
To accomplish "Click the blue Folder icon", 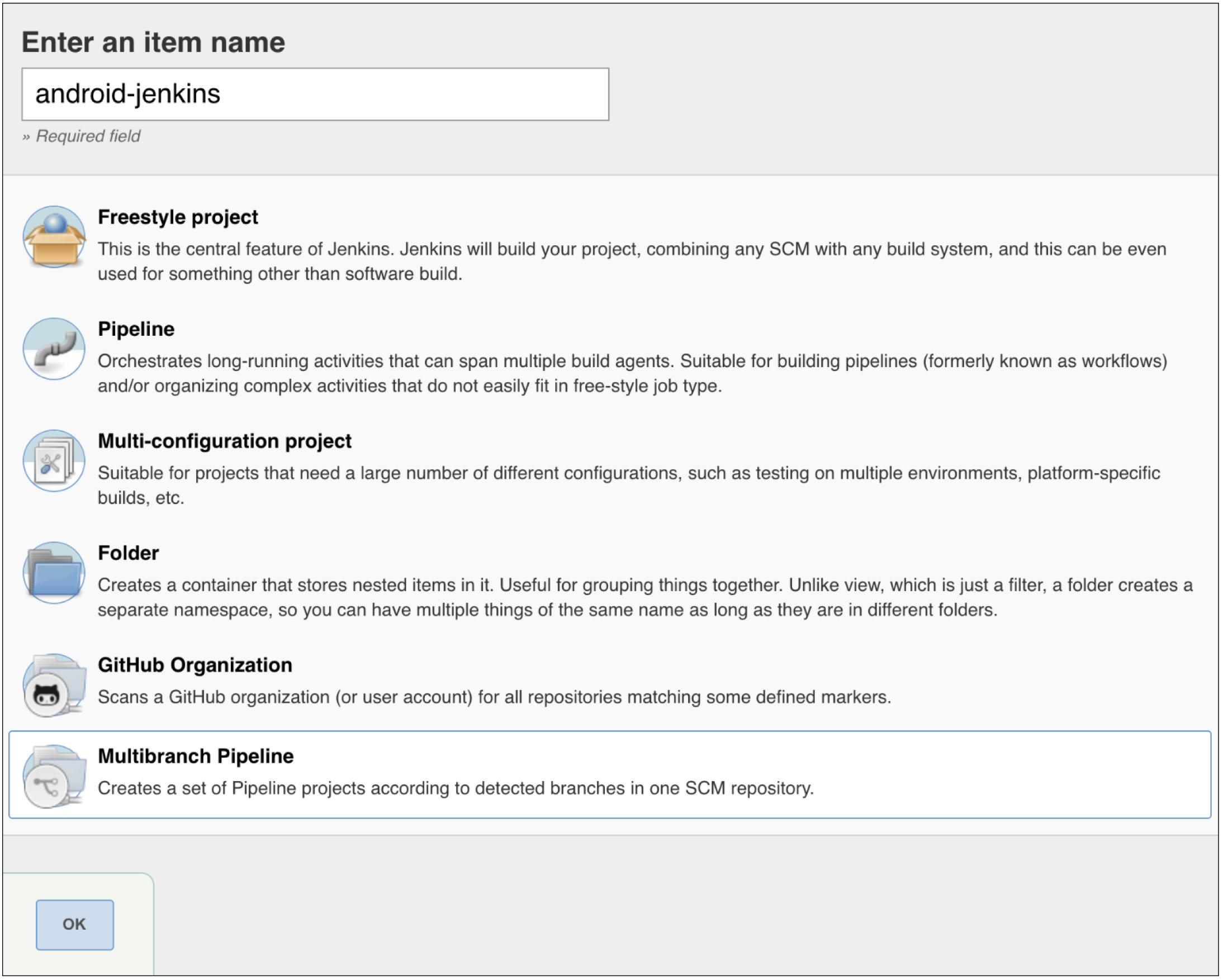I will tap(54, 573).
